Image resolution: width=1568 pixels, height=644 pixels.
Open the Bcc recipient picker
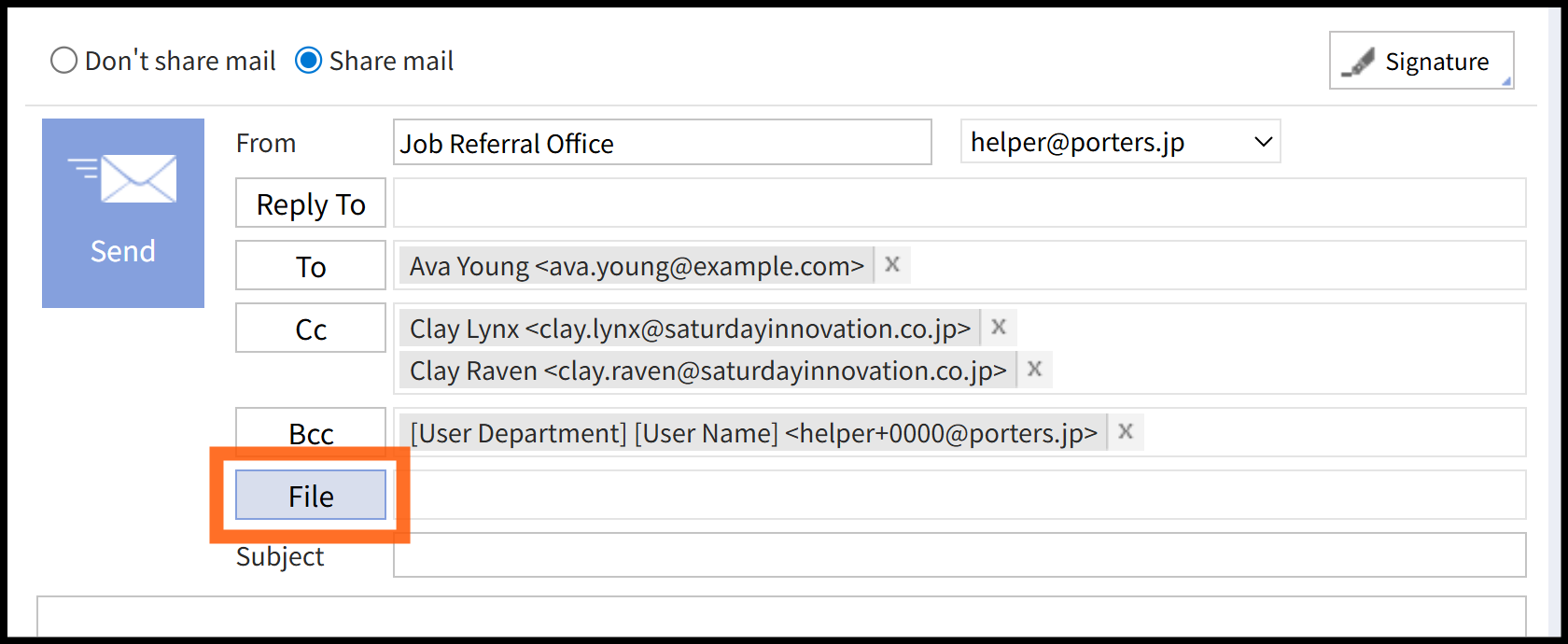tap(311, 433)
